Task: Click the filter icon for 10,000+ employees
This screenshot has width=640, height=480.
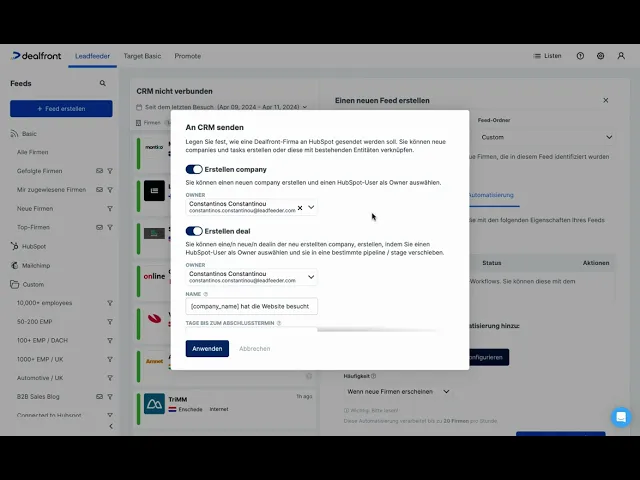Action: click(110, 303)
